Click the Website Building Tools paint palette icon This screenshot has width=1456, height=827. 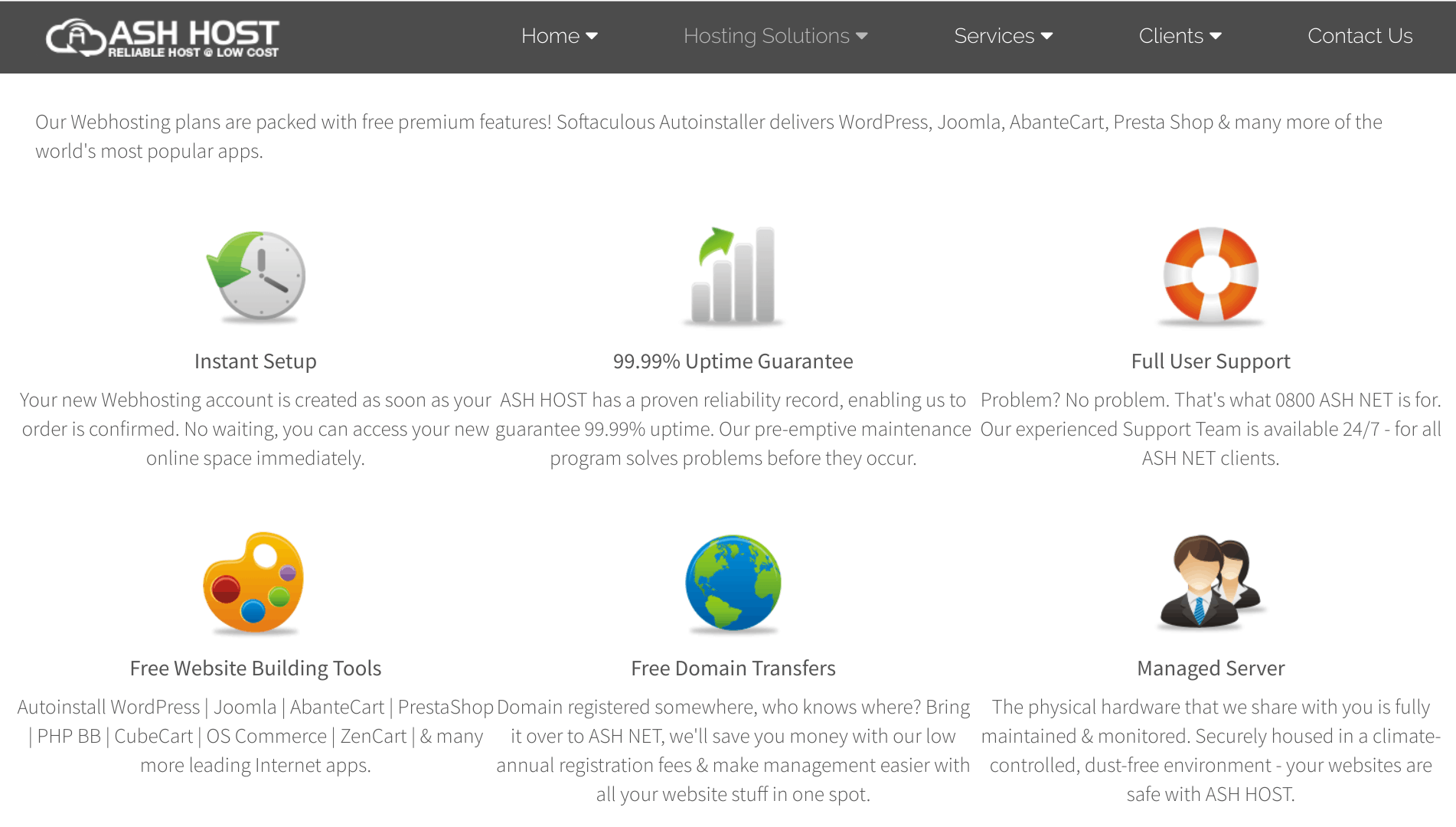[254, 583]
